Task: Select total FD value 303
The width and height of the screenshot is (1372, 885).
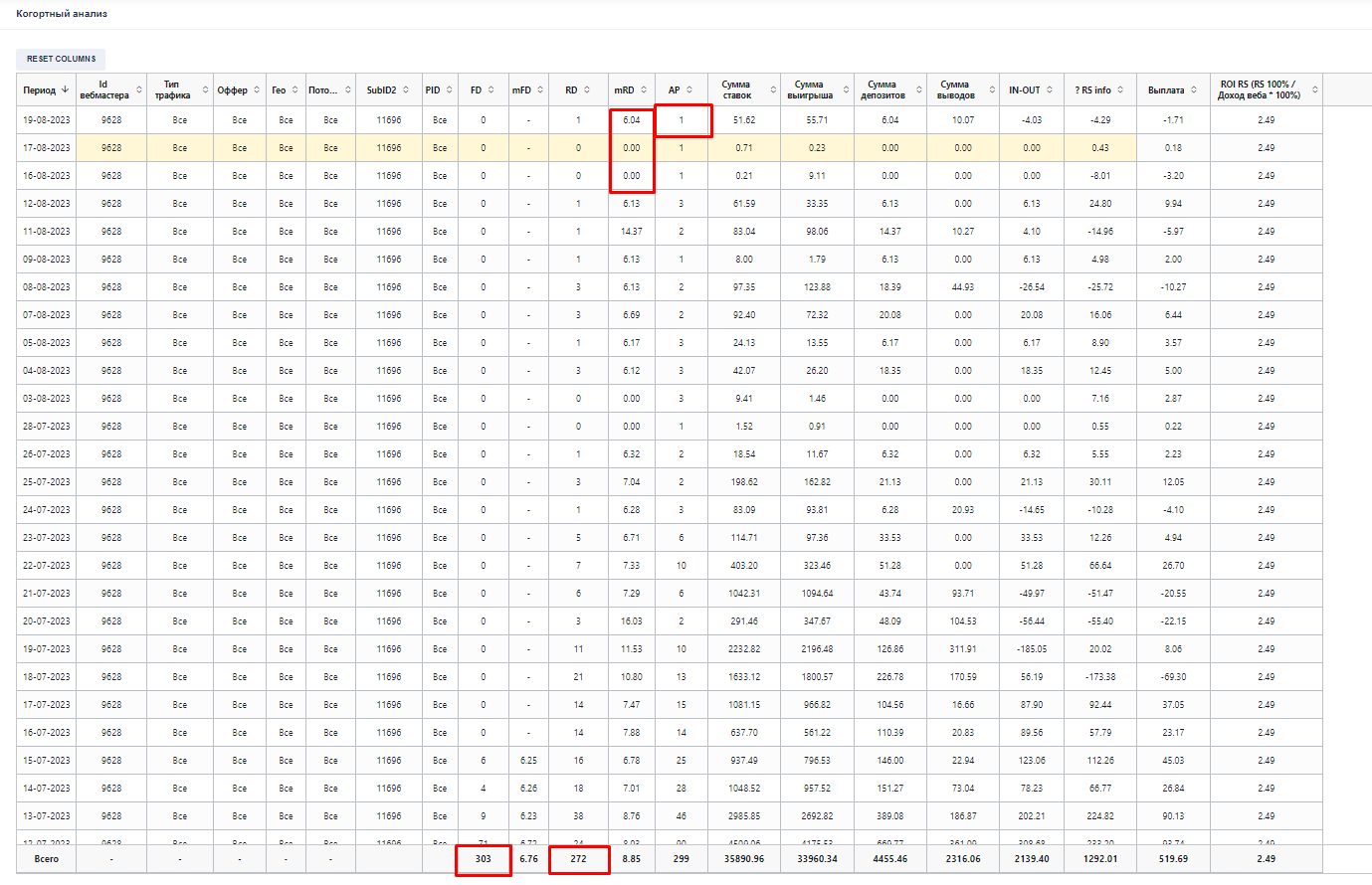Action: coord(484,859)
